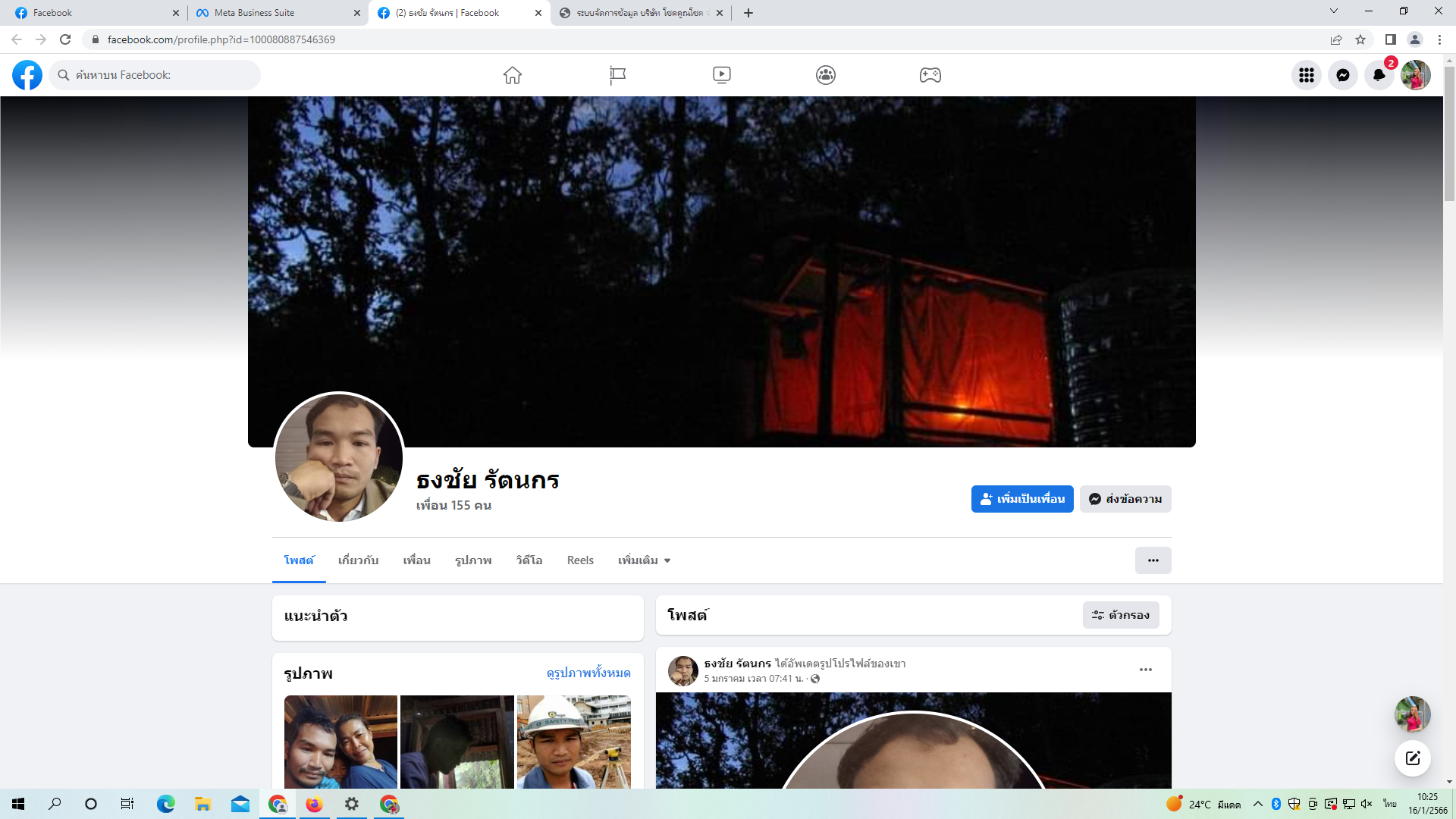Open the Watch video icon
Image resolution: width=1456 pixels, height=819 pixels.
(721, 75)
